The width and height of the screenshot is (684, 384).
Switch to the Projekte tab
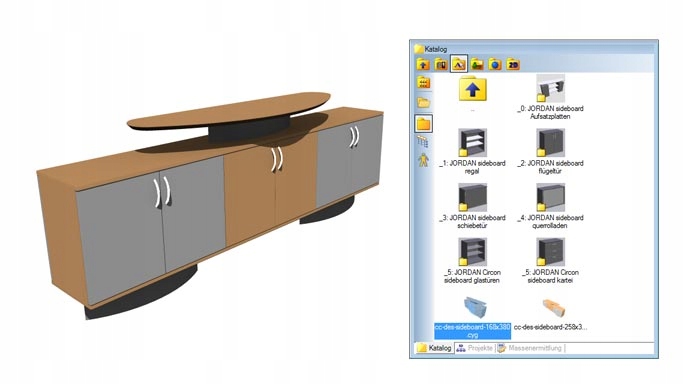tap(474, 348)
